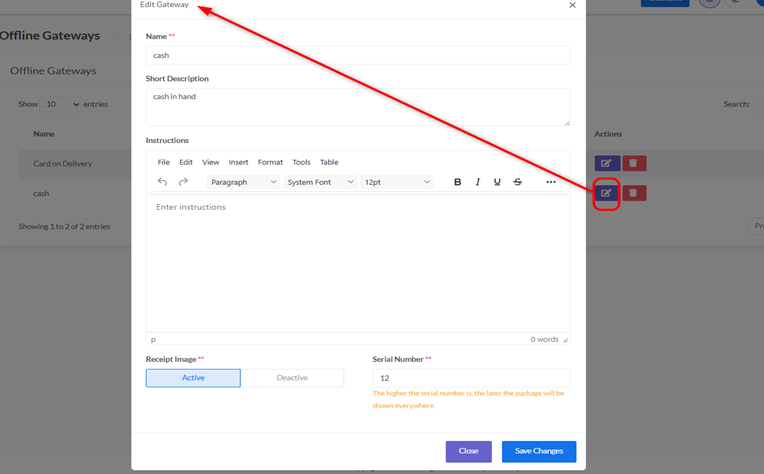Image resolution: width=764 pixels, height=474 pixels.
Task: Select the Deactive receipt image option
Action: tap(292, 378)
